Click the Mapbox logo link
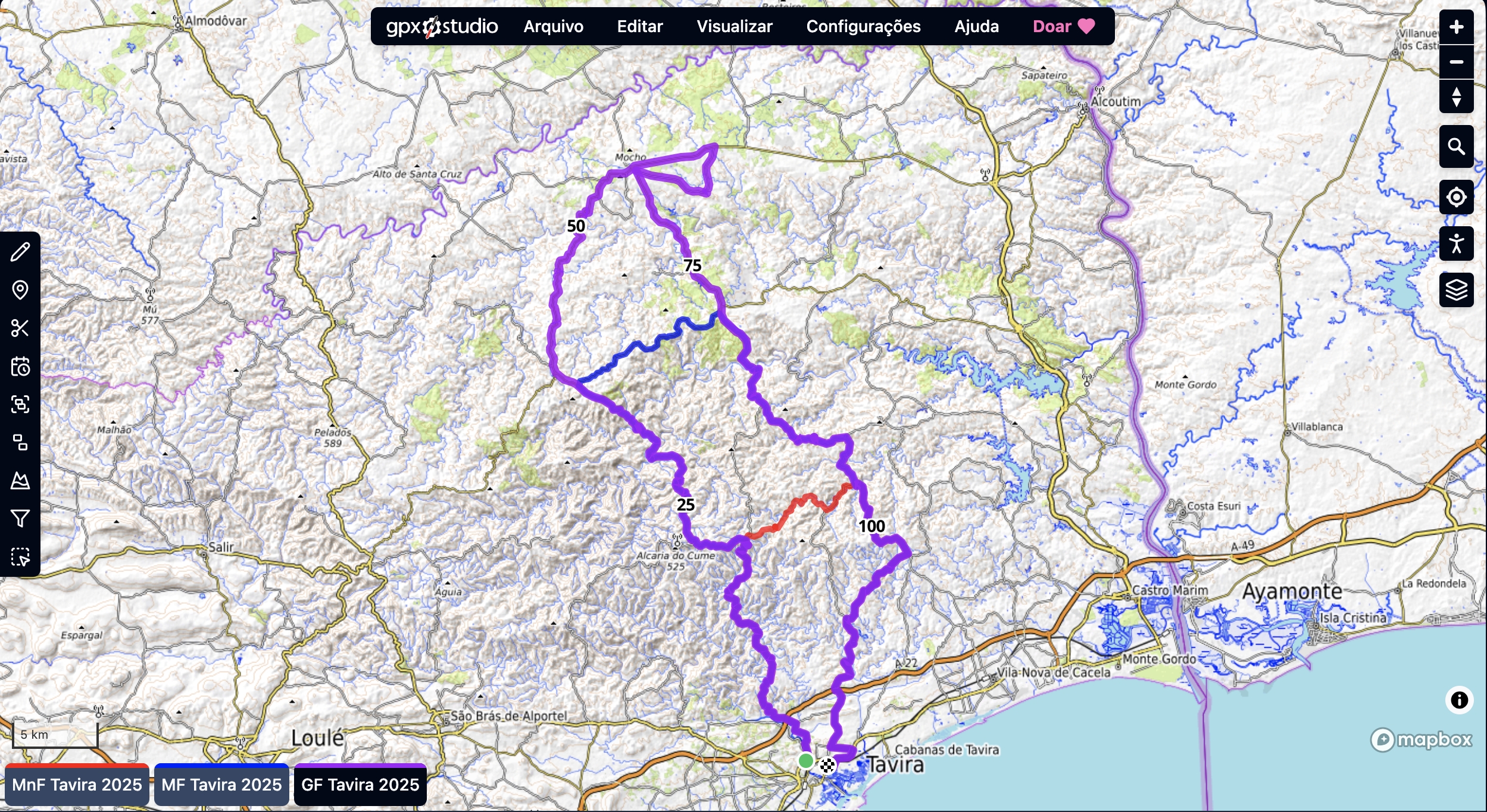 1421,739
